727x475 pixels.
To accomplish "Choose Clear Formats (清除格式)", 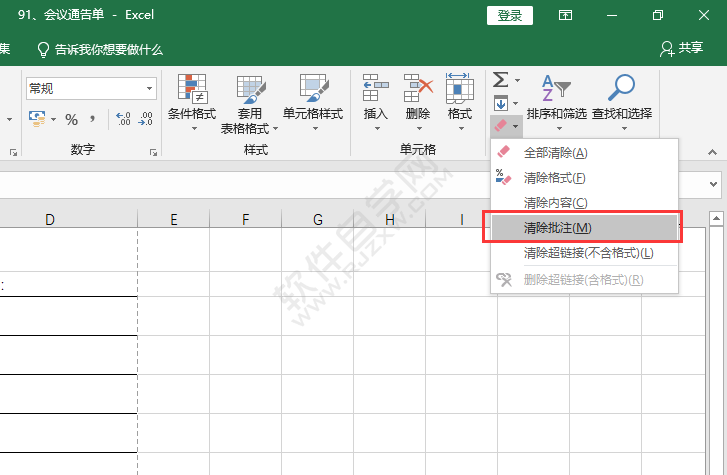I will (585, 178).
